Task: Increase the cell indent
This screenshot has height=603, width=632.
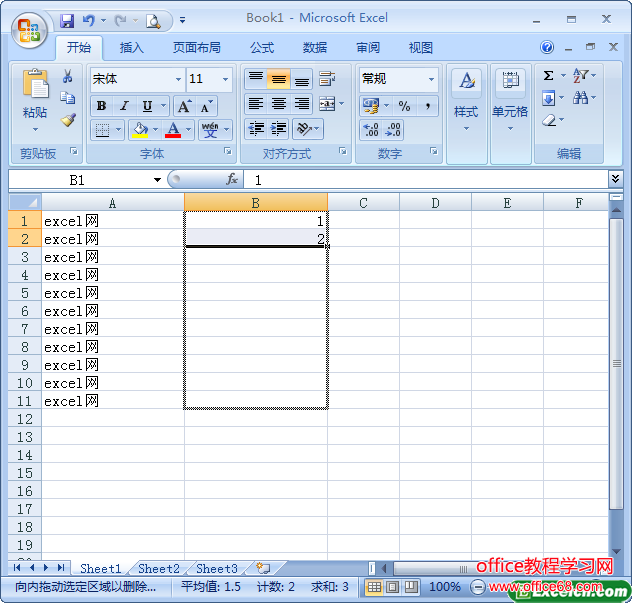Action: click(x=279, y=129)
